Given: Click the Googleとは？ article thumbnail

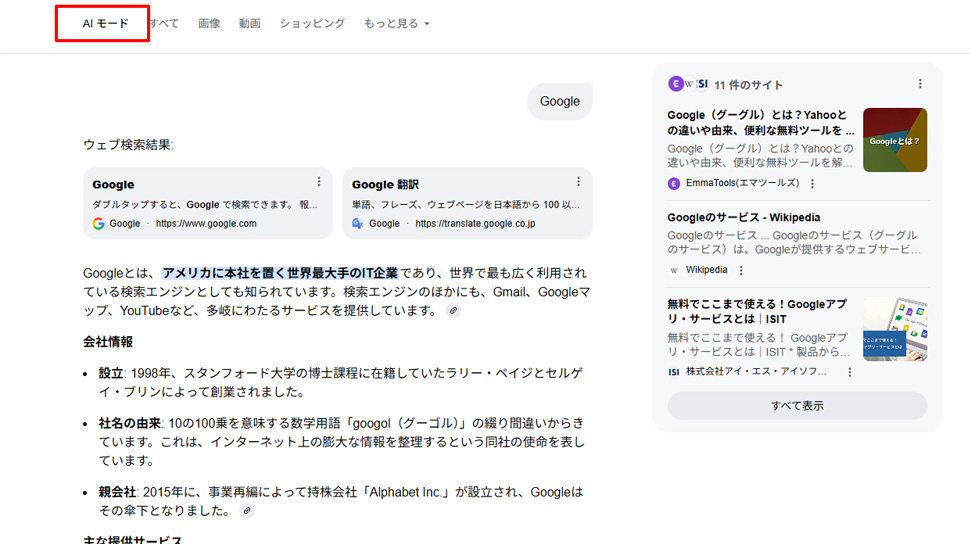Looking at the screenshot, I should click(x=895, y=140).
